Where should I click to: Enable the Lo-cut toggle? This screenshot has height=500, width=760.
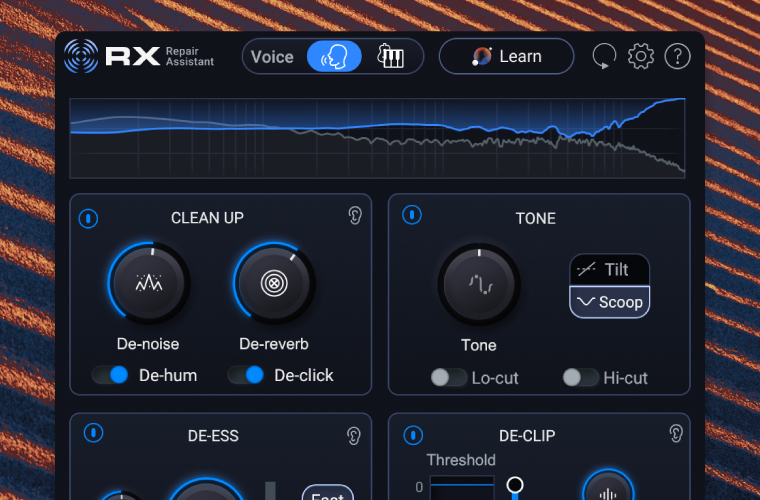click(449, 377)
